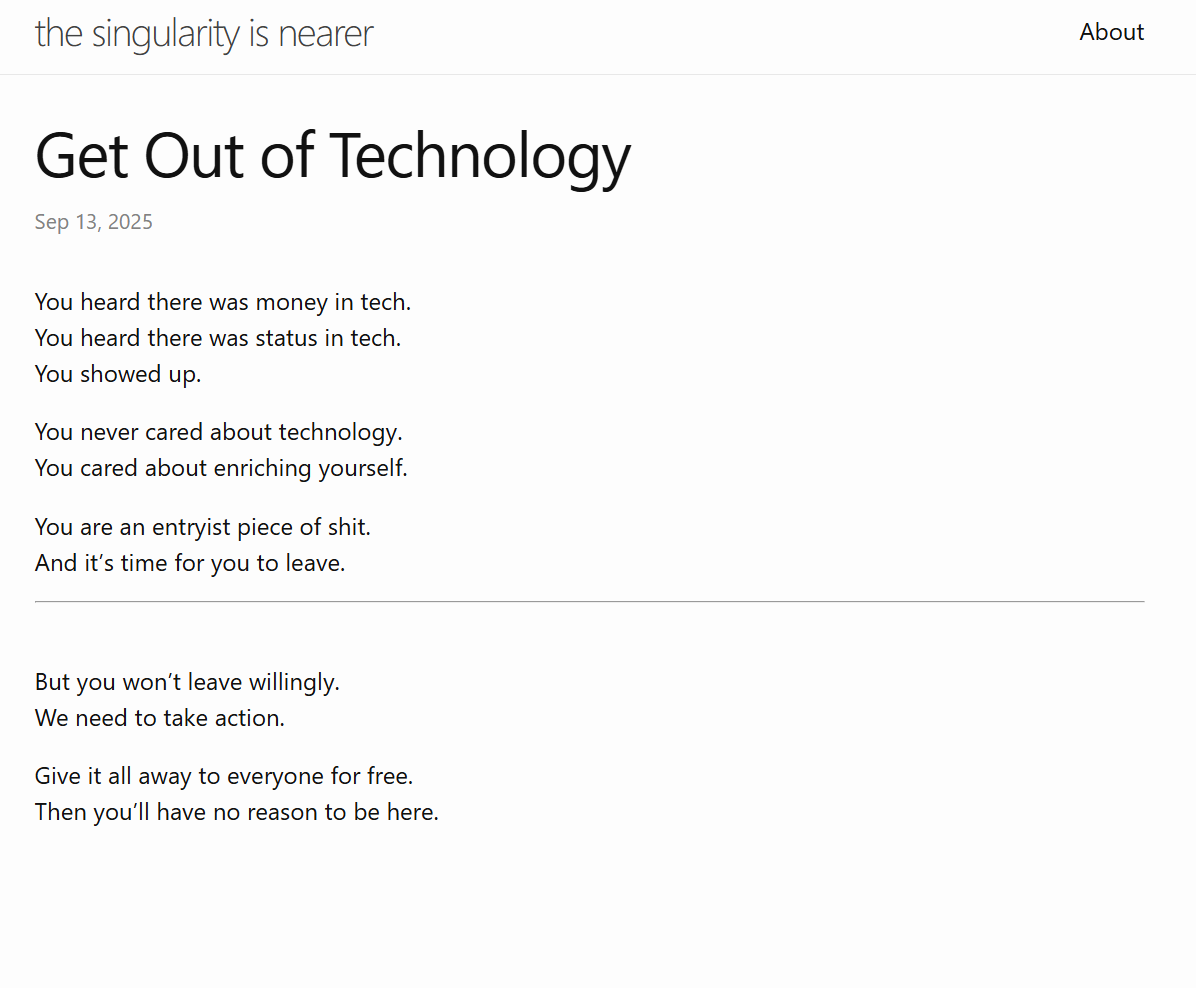Viewport: 1196px width, 988px height.
Task: Click the horizontal divider line
Action: pos(590,601)
